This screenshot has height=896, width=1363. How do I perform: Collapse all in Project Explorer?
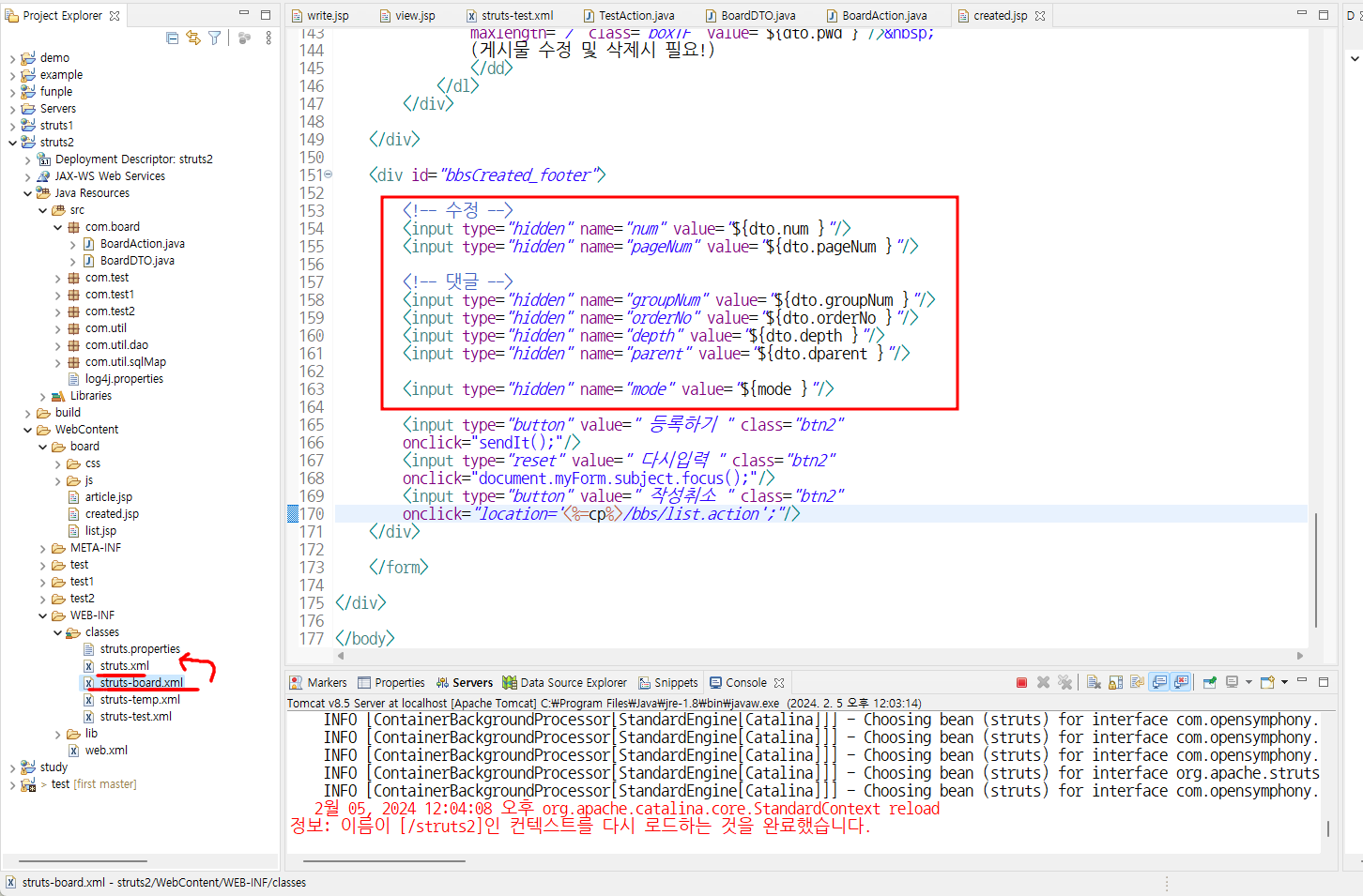tap(173, 38)
